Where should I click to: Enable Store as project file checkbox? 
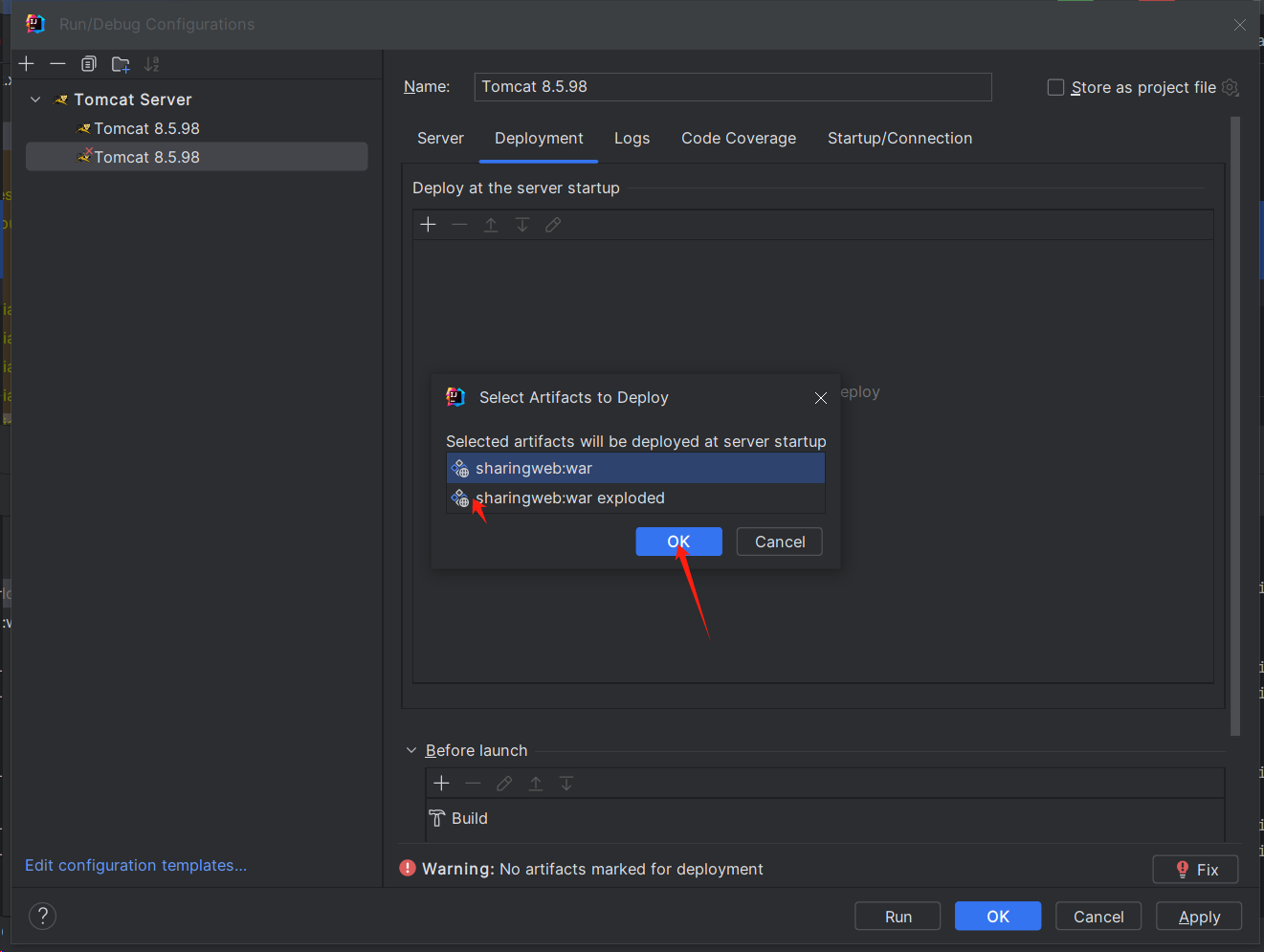point(1055,87)
